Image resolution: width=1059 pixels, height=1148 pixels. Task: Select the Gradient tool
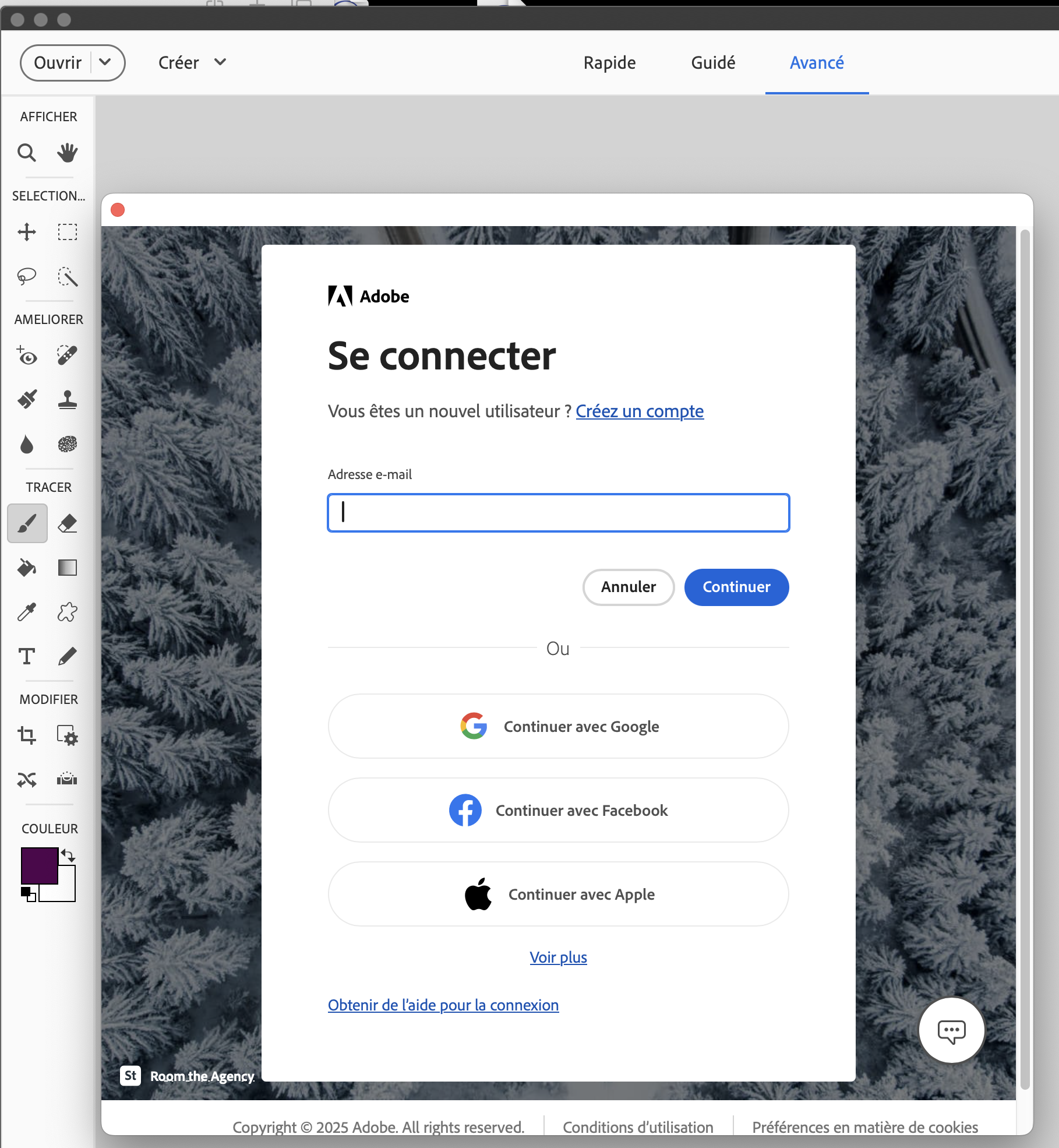pos(68,568)
